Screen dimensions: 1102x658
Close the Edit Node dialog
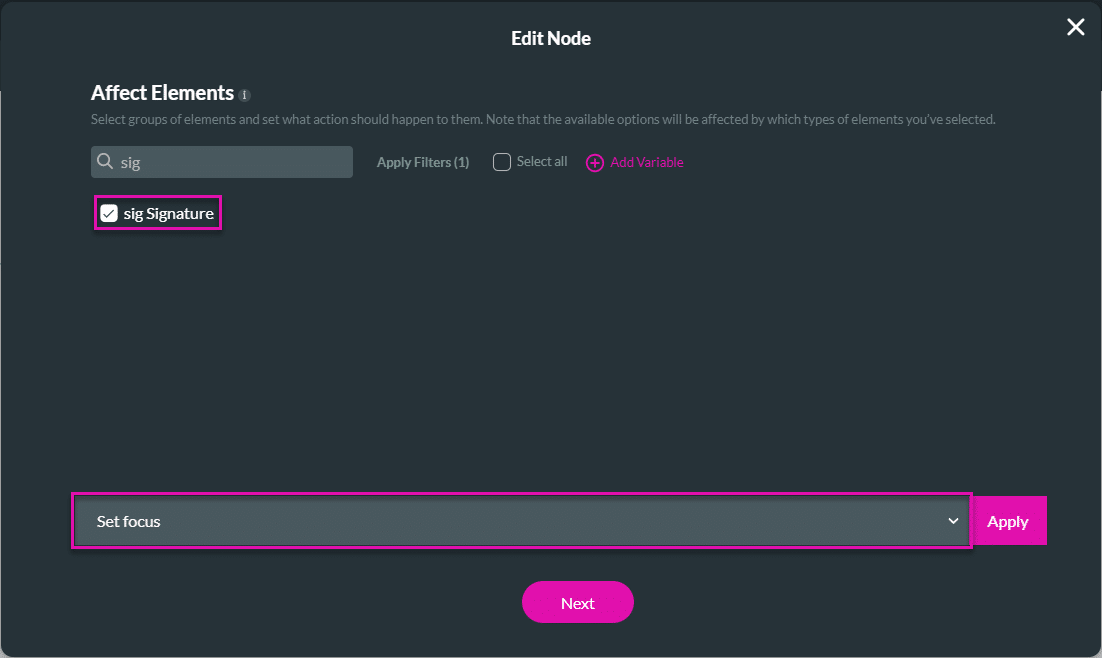(x=1075, y=27)
